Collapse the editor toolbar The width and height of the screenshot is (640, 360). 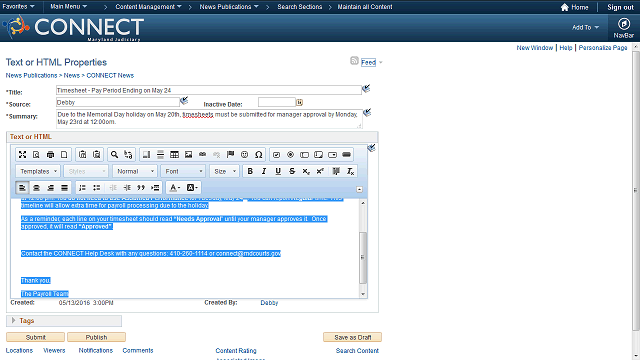(x=359, y=189)
